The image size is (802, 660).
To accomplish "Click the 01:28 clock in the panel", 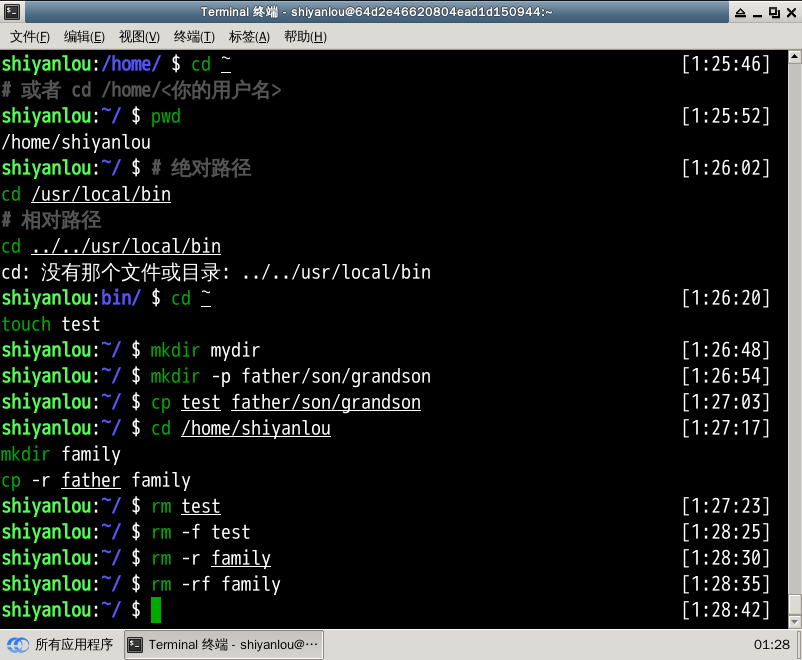I will pyautogui.click(x=771, y=645).
